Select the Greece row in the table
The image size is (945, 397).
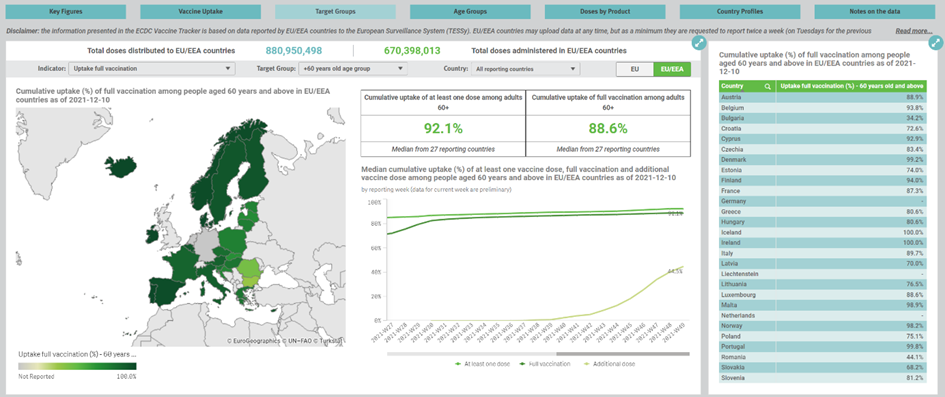click(x=823, y=211)
